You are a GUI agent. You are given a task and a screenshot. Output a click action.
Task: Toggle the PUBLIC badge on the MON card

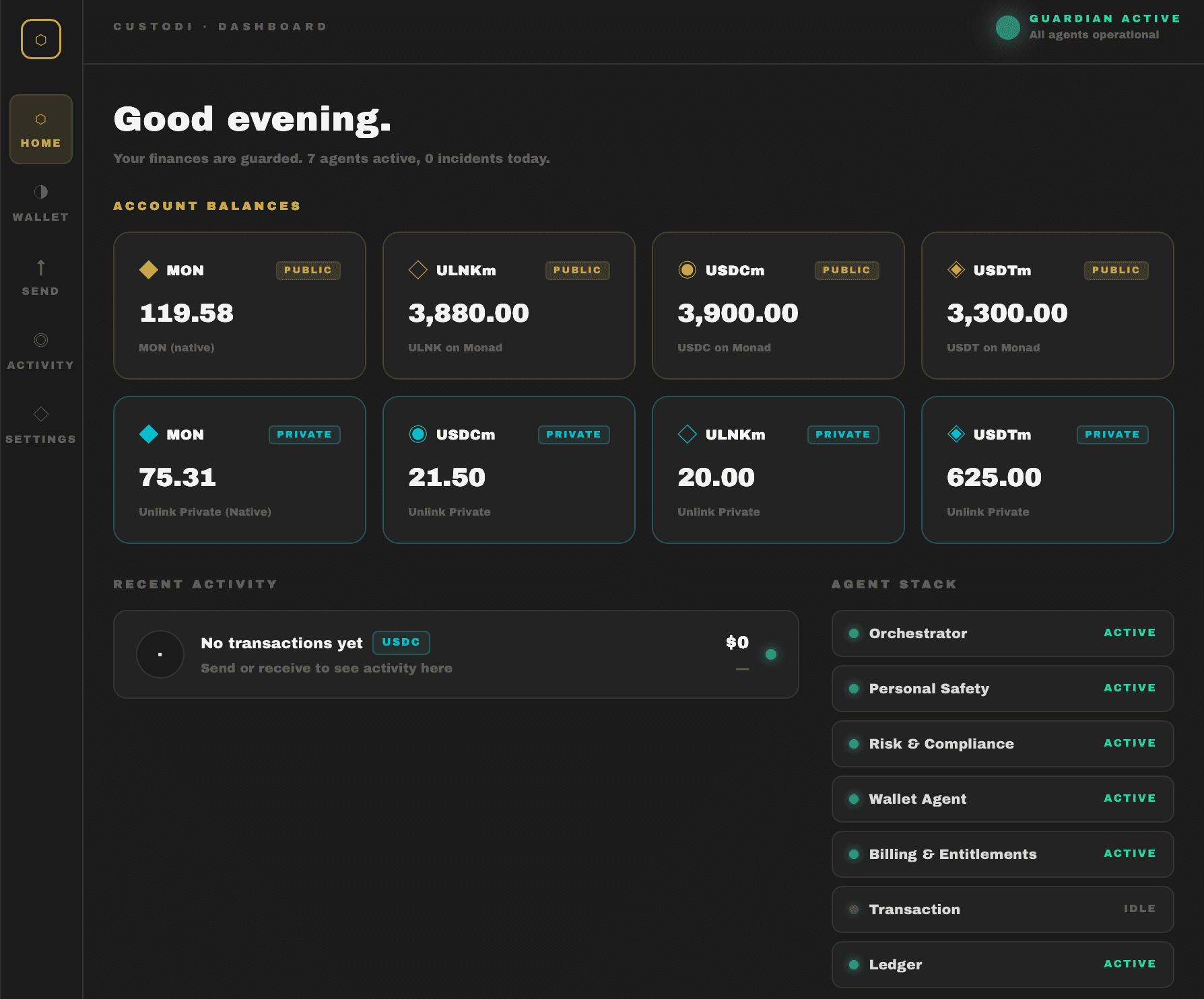(x=308, y=270)
